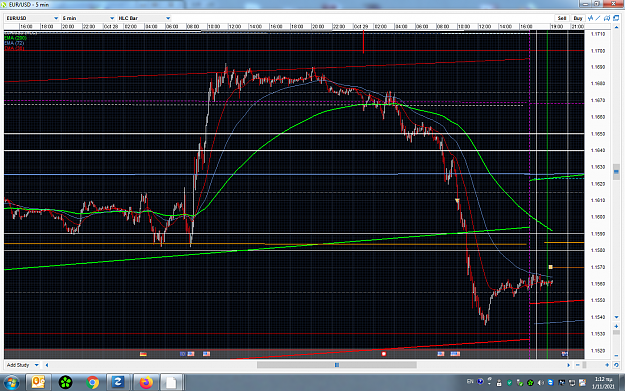Viewport: 625px width, 391px height.
Task: Open Firefox from the taskbar
Action: [x=146, y=383]
